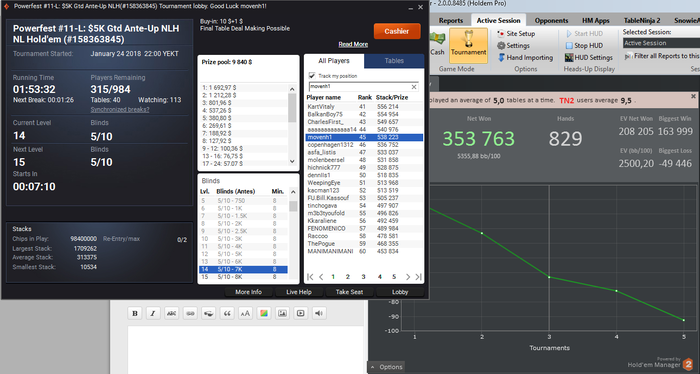700x374 pixels.
Task: Close the TableNinja average tables banner
Action: [x=693, y=96]
